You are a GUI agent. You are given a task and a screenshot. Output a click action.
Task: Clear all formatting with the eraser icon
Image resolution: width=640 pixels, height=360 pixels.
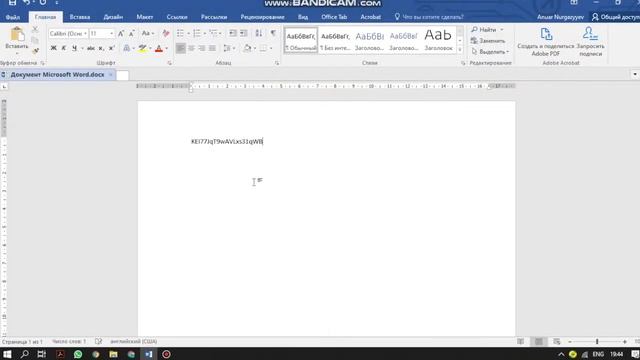coord(166,33)
